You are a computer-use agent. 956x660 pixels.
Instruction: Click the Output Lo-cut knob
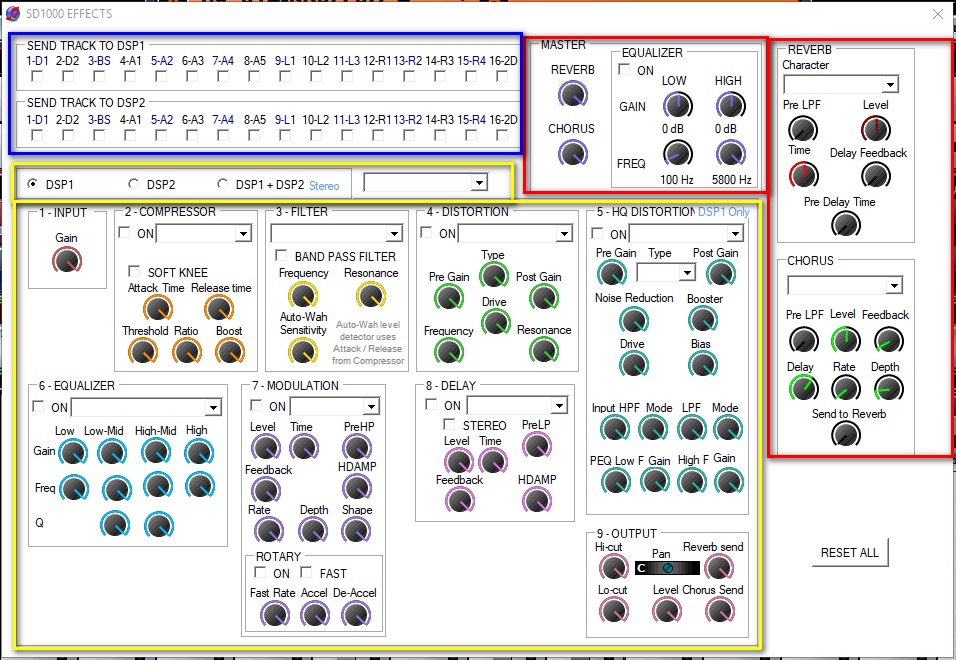pyautogui.click(x=613, y=610)
